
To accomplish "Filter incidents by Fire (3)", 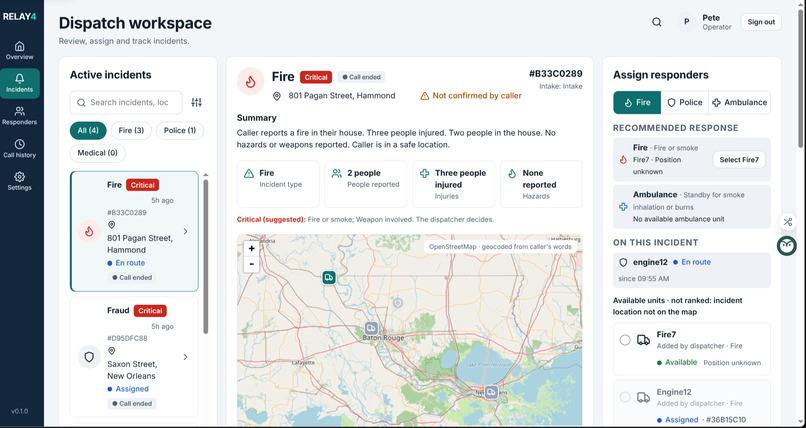I will 131,131.
